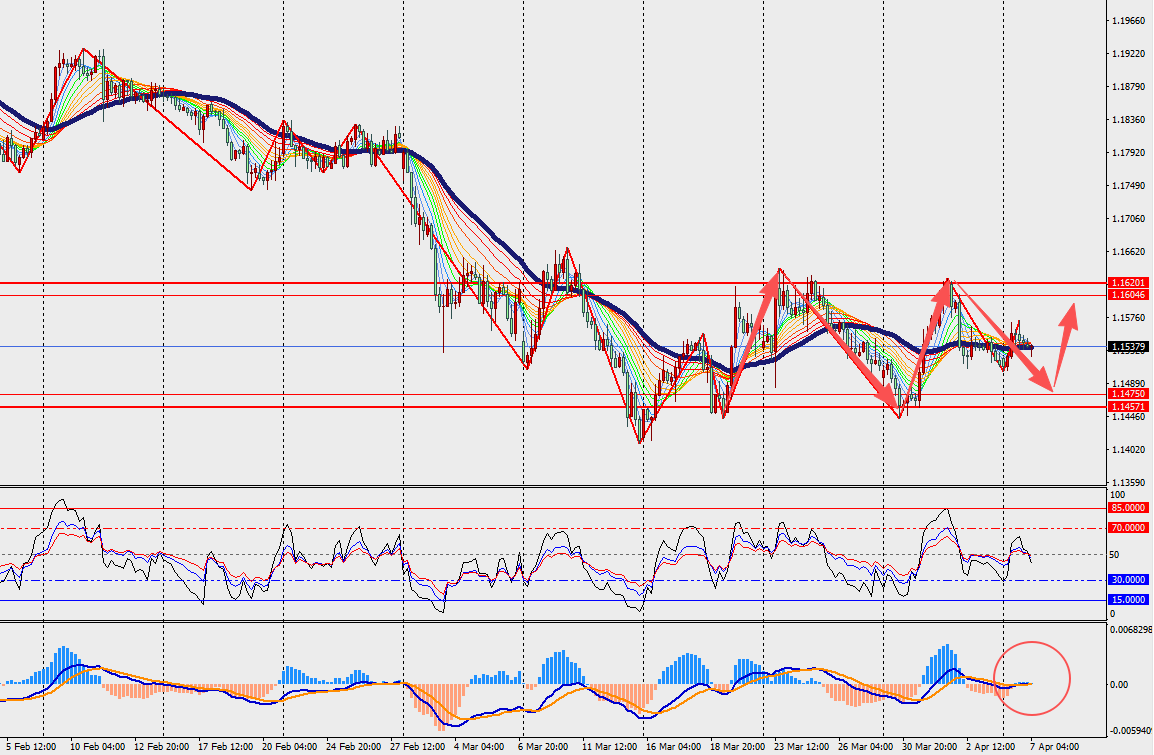Click the 1.19230 price scale value
Screen dimensions: 1154x755
(x=1128, y=54)
